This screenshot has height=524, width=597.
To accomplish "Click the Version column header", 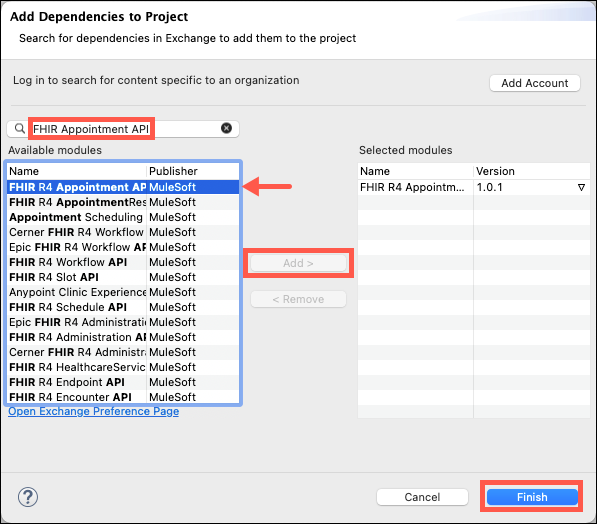I will (x=532, y=171).
